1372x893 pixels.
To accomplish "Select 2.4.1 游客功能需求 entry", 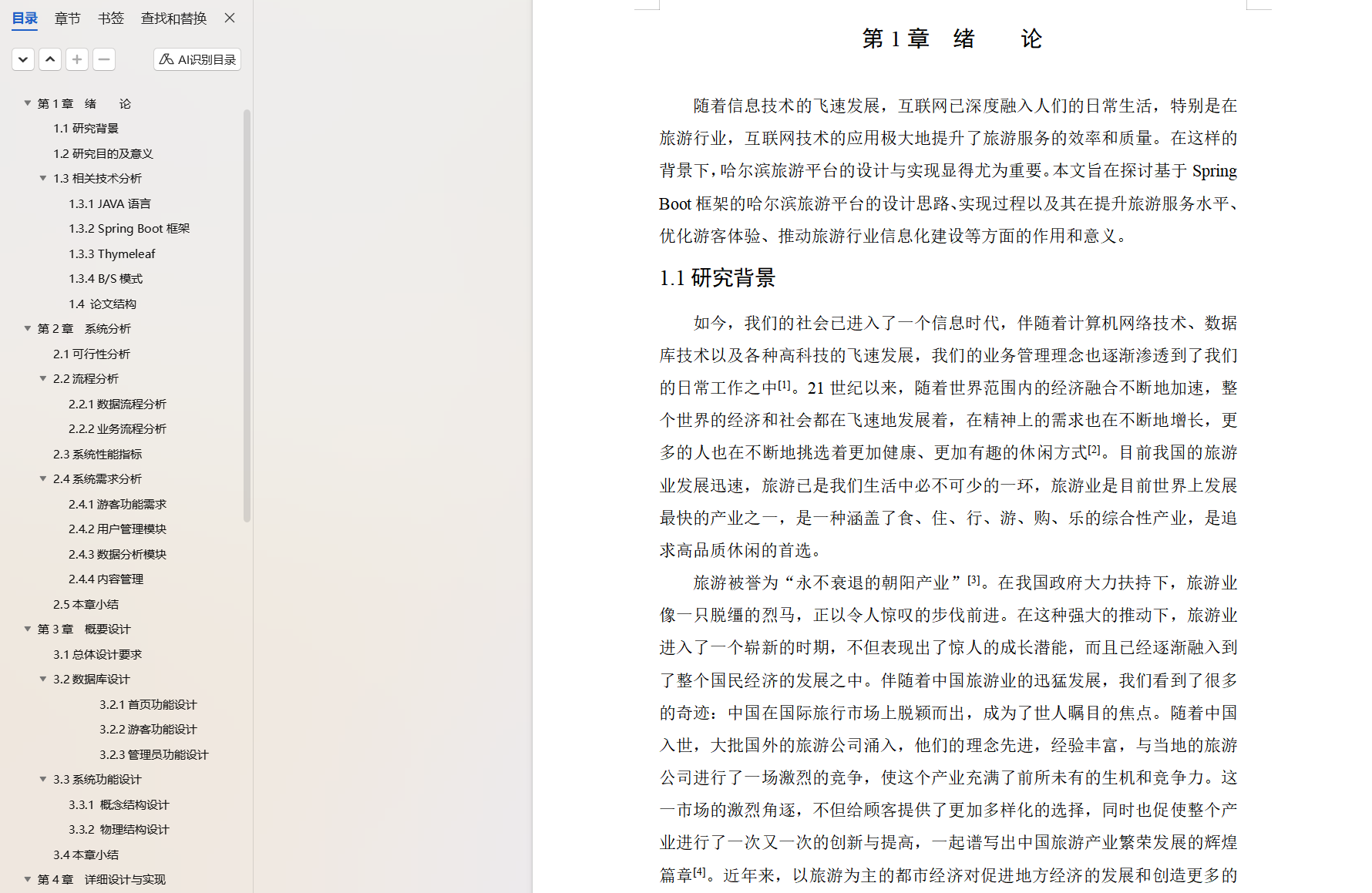I will coord(117,504).
